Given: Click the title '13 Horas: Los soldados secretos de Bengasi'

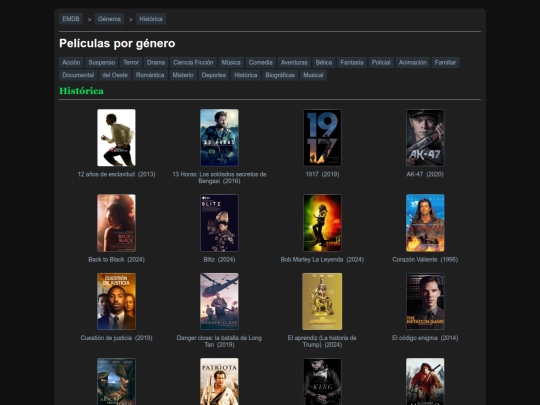Looking at the screenshot, I should point(219,177).
